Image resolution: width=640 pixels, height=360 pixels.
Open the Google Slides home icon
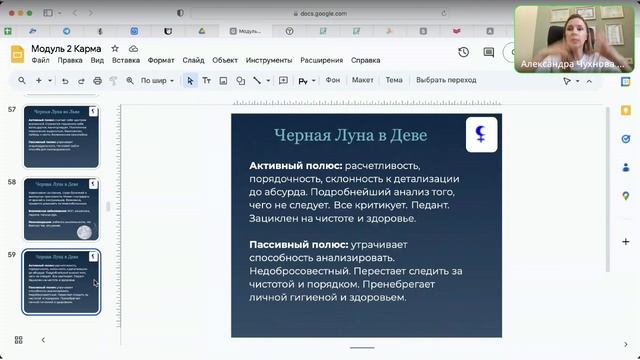pyautogui.click(x=18, y=54)
